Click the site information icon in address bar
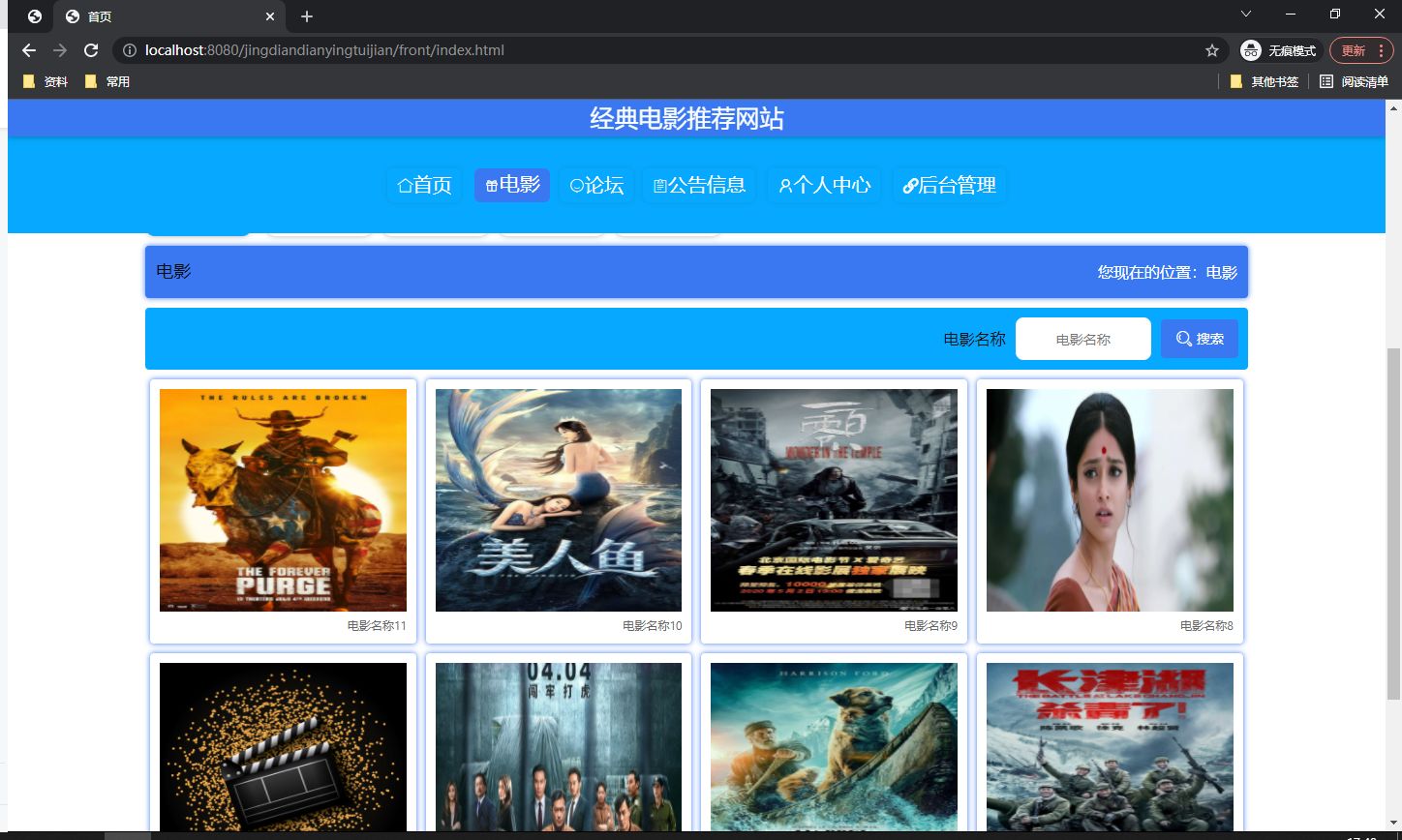 tap(130, 50)
